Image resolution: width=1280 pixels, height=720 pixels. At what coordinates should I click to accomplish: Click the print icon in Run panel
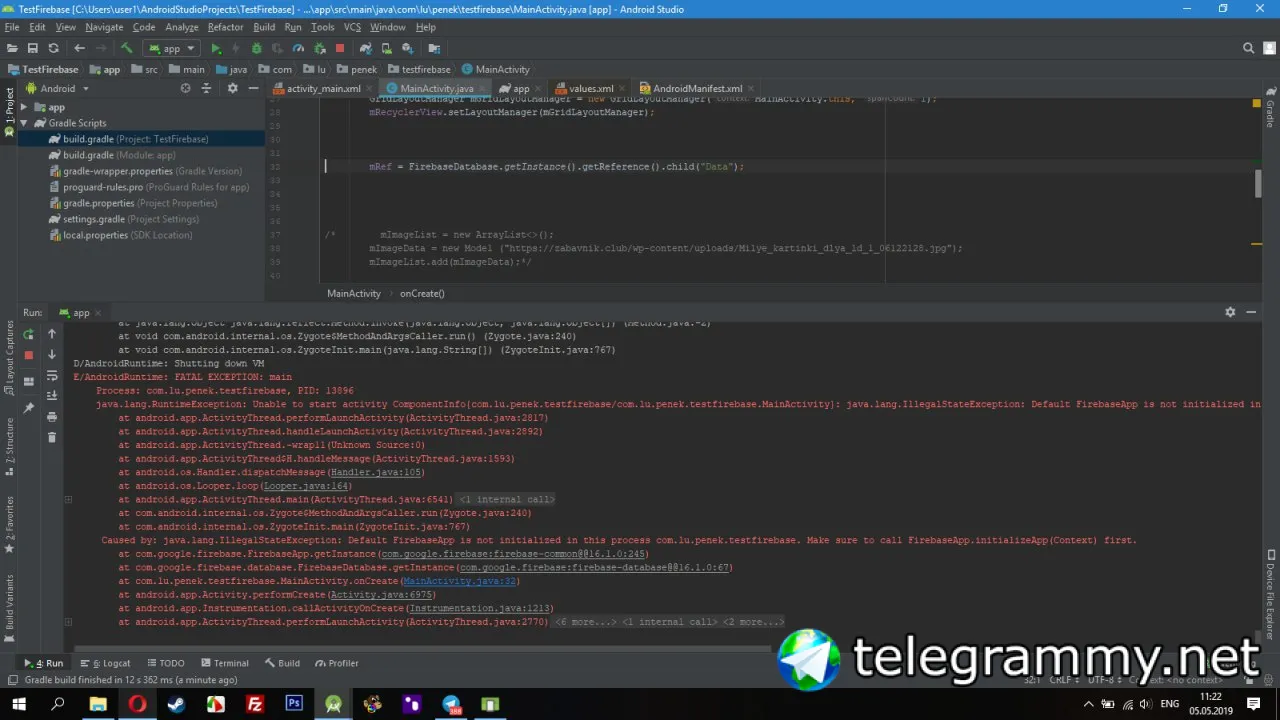click(52, 415)
